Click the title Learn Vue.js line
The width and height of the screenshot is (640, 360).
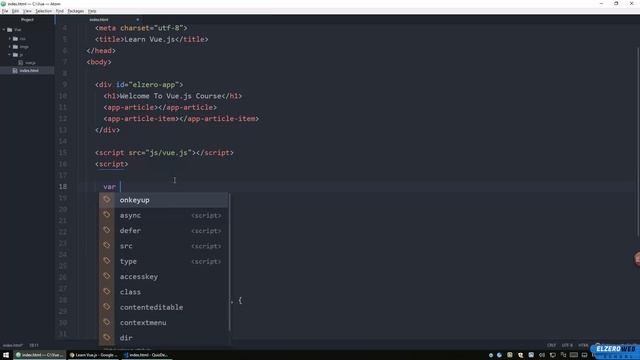coord(151,40)
